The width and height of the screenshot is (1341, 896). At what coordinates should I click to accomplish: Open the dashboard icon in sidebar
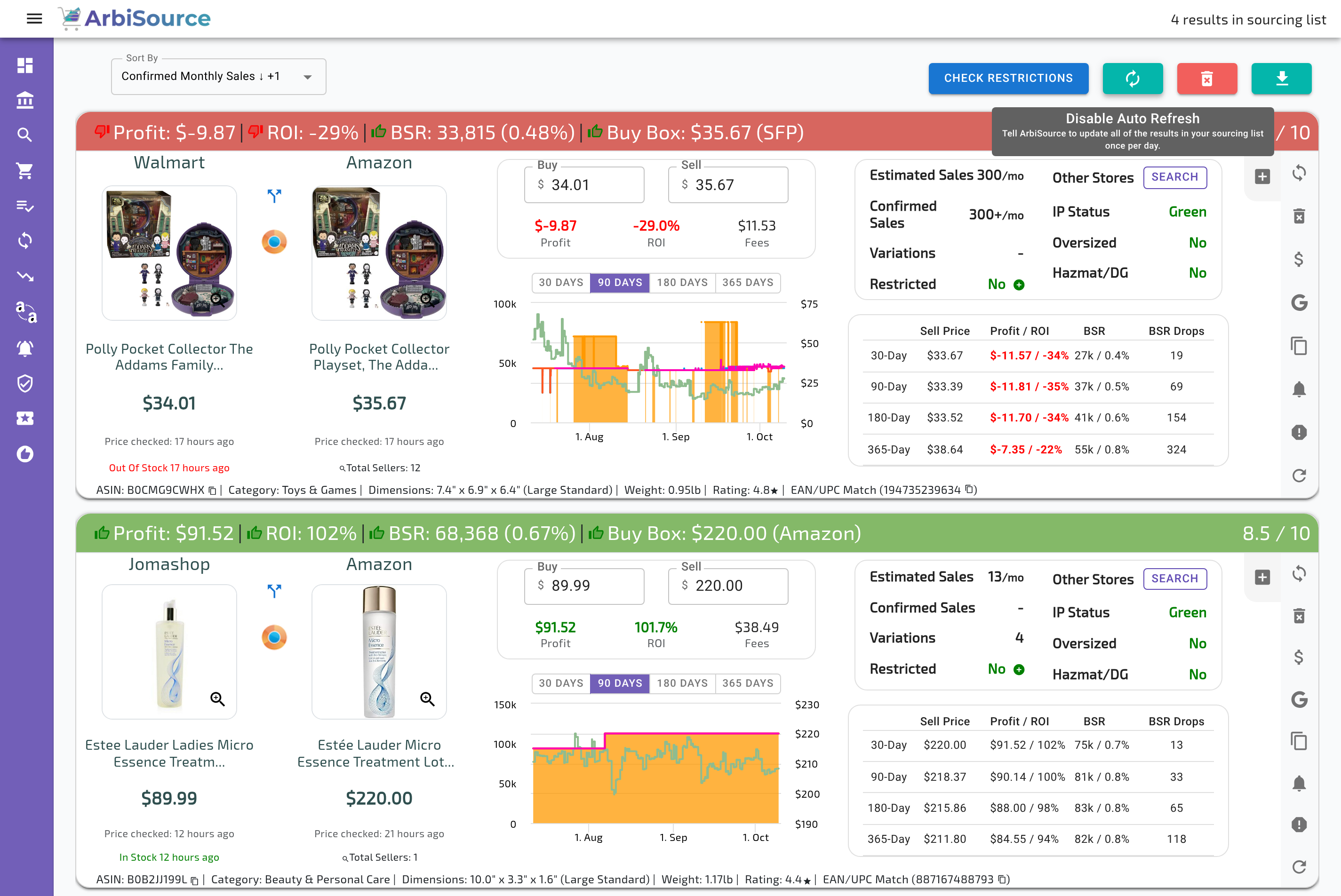[x=25, y=65]
